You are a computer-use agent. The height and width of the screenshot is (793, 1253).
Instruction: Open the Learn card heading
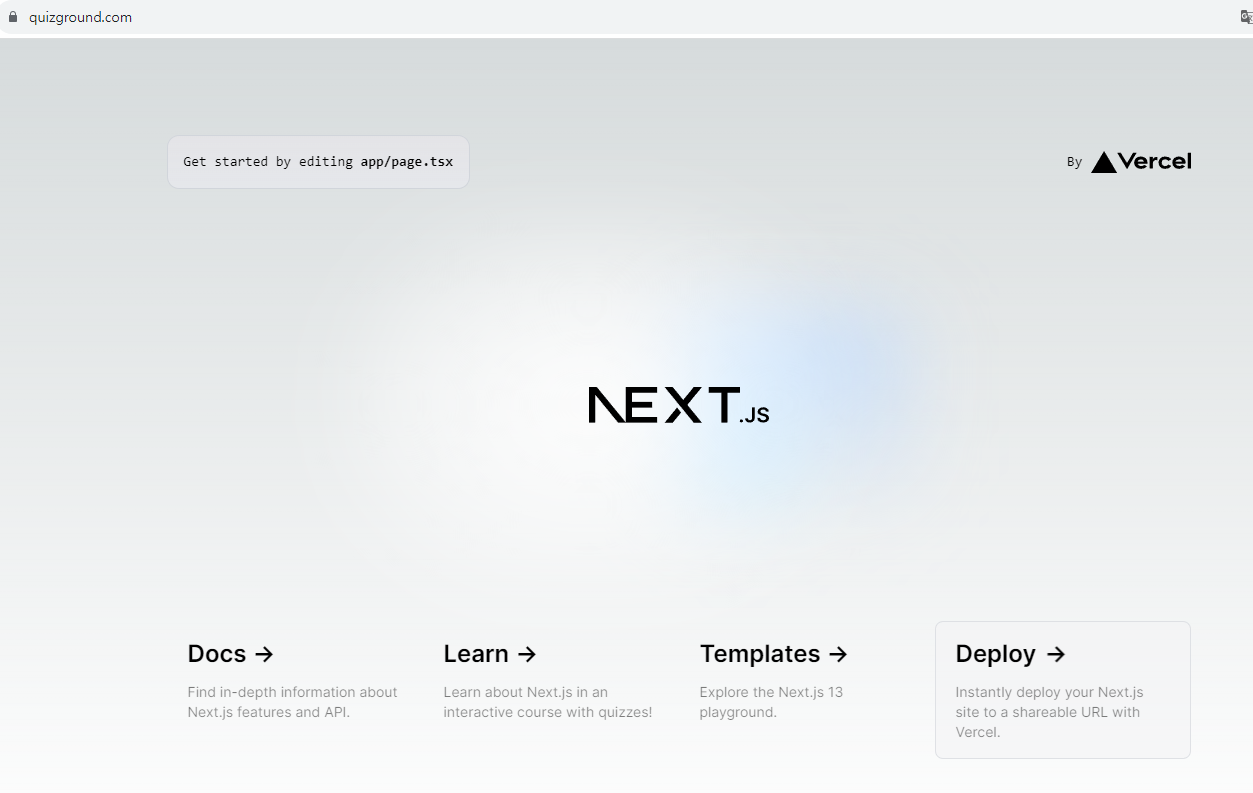(x=490, y=654)
